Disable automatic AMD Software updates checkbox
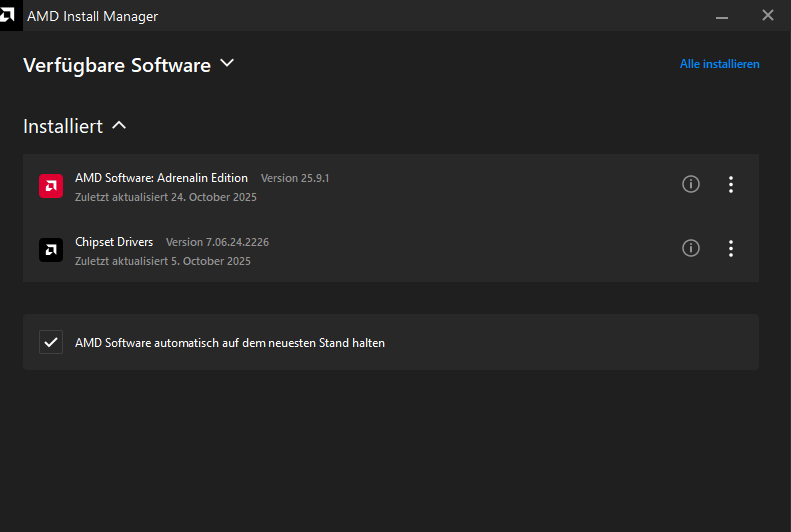The height and width of the screenshot is (532, 791). point(51,342)
